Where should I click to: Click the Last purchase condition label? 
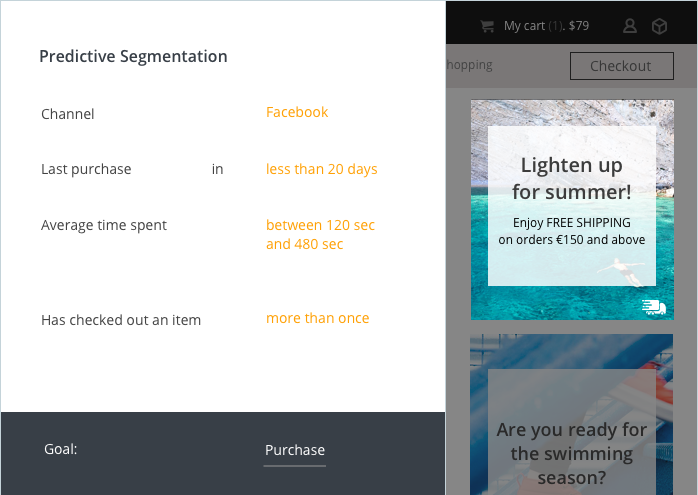(86, 169)
